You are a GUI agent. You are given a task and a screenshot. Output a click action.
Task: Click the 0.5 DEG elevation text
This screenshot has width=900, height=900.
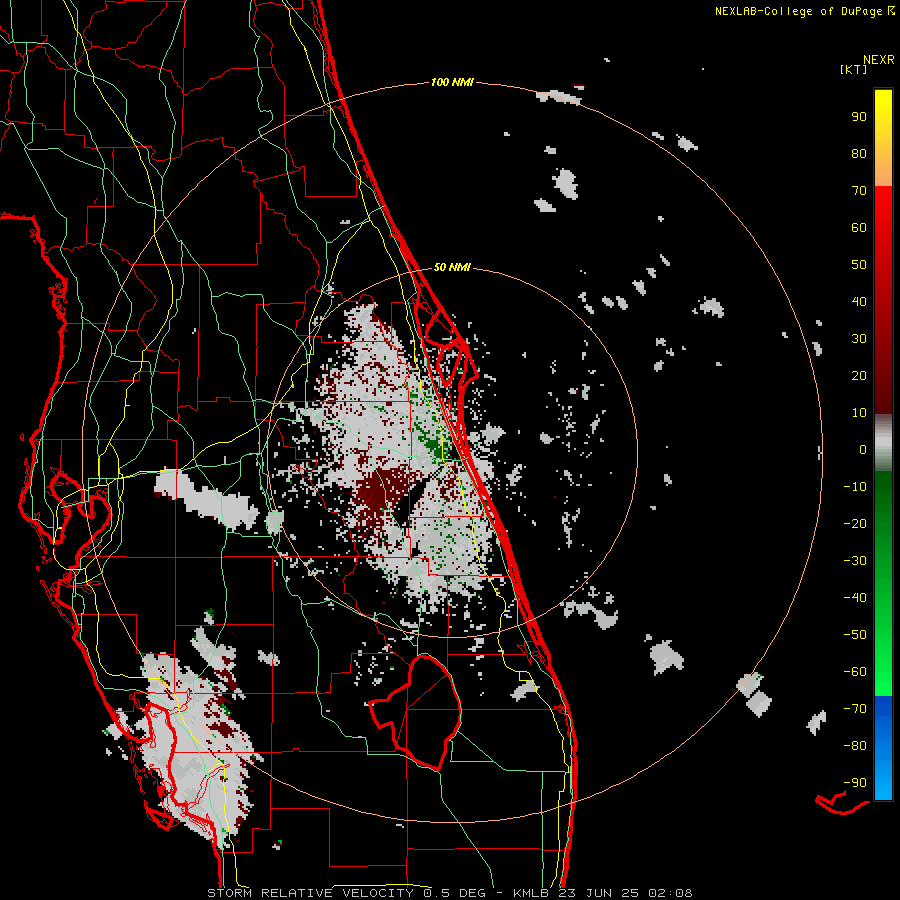point(455,893)
